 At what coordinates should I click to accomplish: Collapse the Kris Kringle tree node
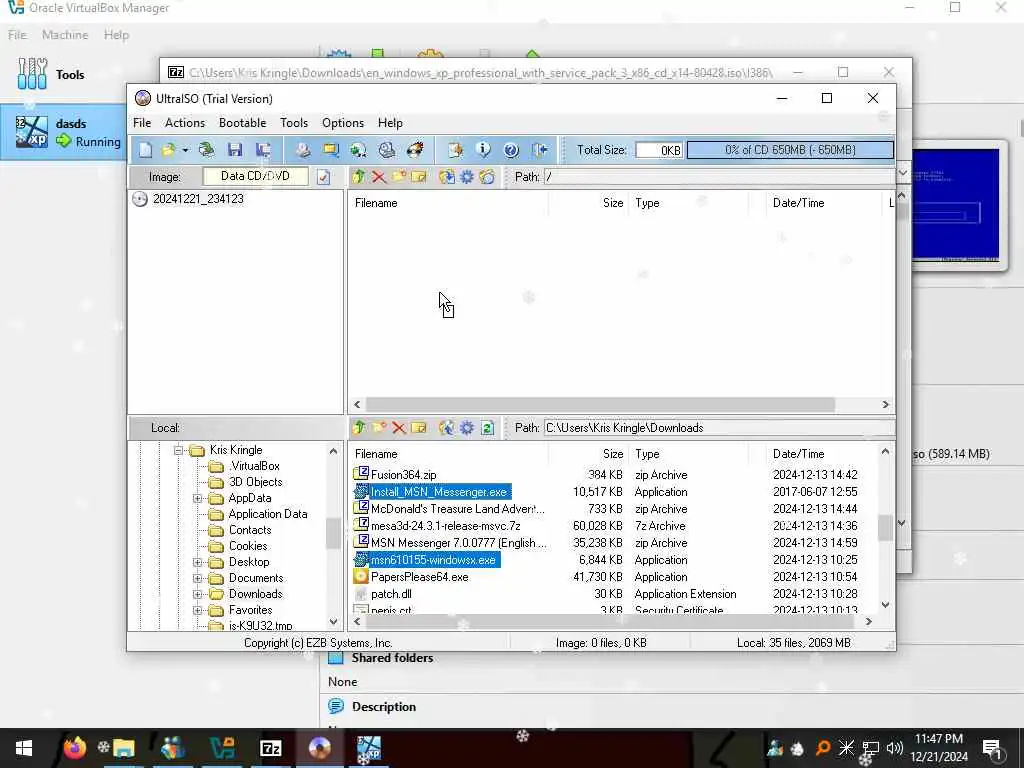tap(178, 450)
